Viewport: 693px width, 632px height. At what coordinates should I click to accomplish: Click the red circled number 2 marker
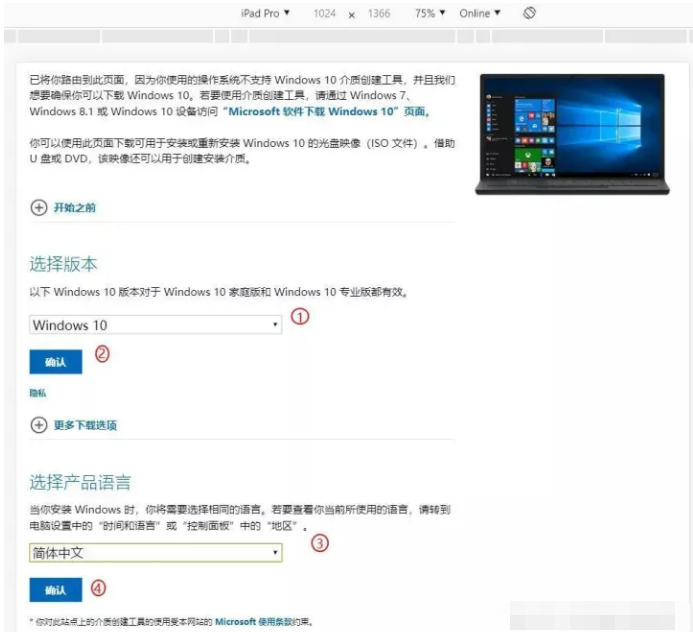tap(101, 353)
